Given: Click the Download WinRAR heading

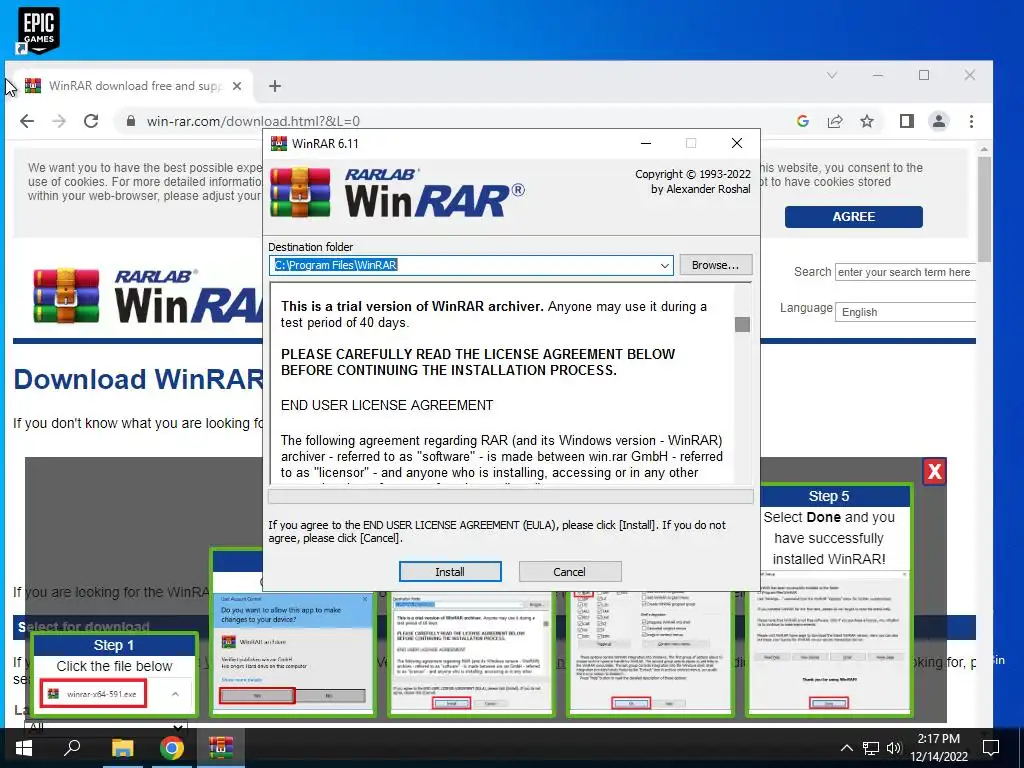Looking at the screenshot, I should 138,379.
